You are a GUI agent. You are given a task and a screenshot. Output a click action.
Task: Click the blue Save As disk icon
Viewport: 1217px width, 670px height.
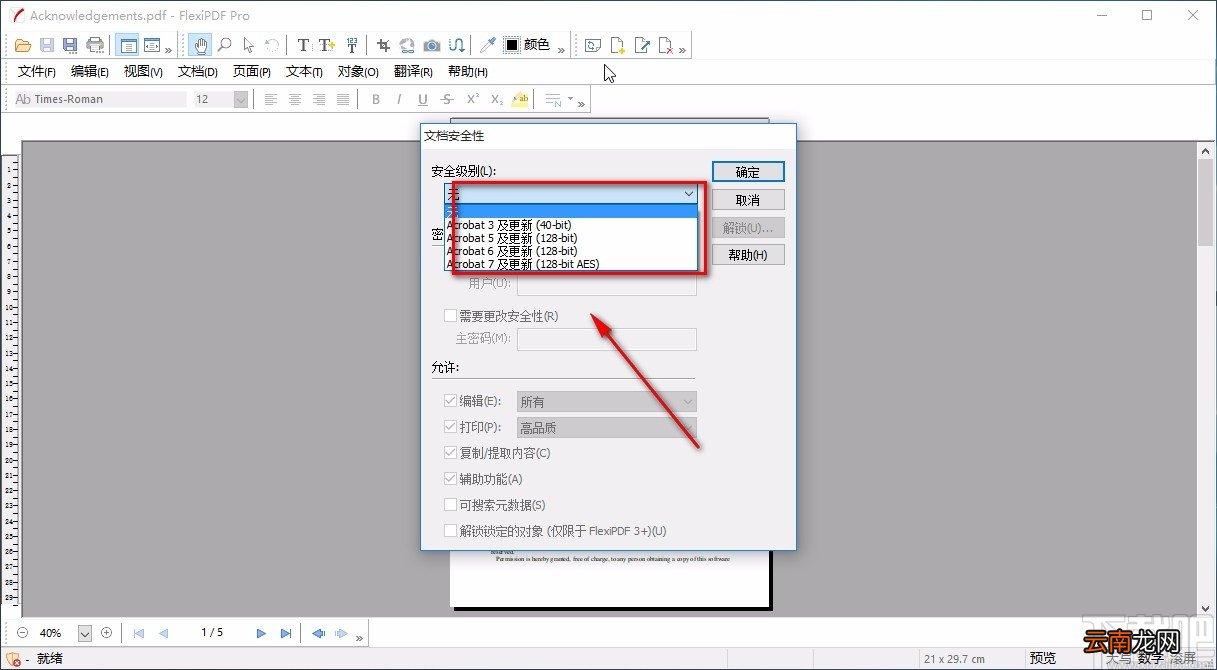tap(70, 45)
